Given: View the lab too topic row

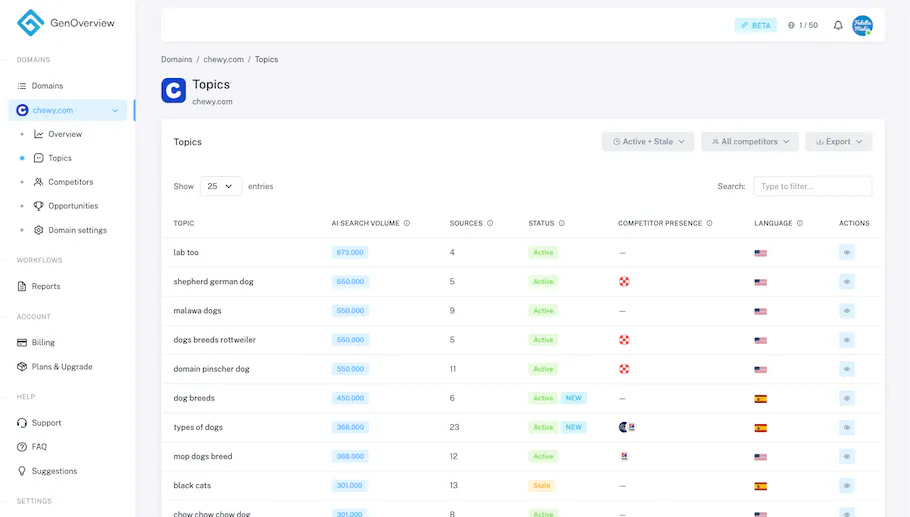Looking at the screenshot, I should click(847, 252).
